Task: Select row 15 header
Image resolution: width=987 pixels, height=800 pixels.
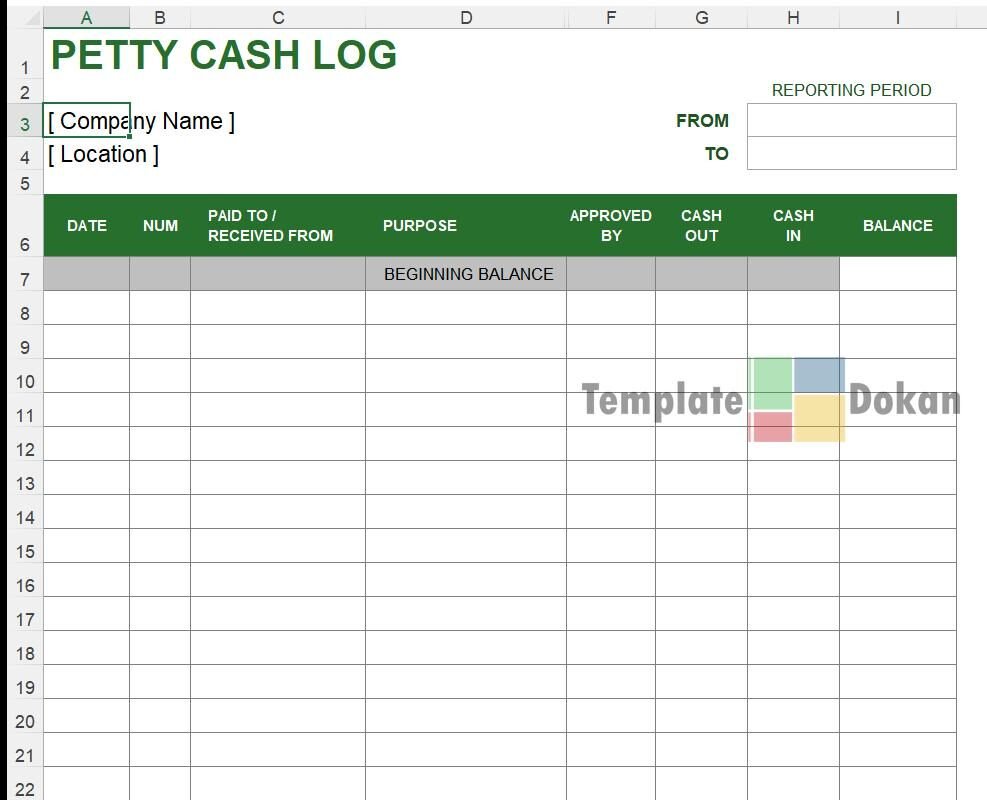Action: tap(25, 551)
